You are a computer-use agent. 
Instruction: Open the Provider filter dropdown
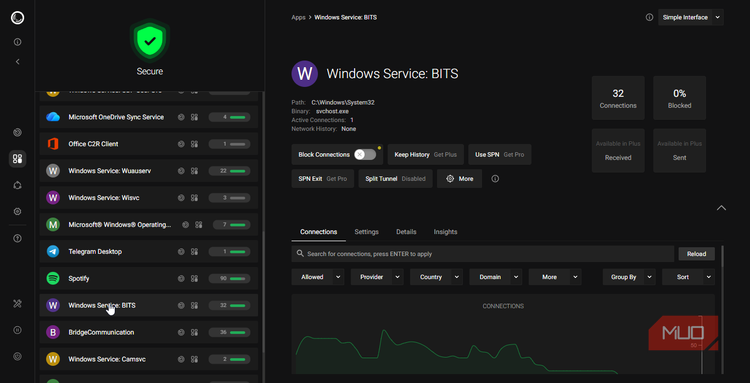pos(377,277)
